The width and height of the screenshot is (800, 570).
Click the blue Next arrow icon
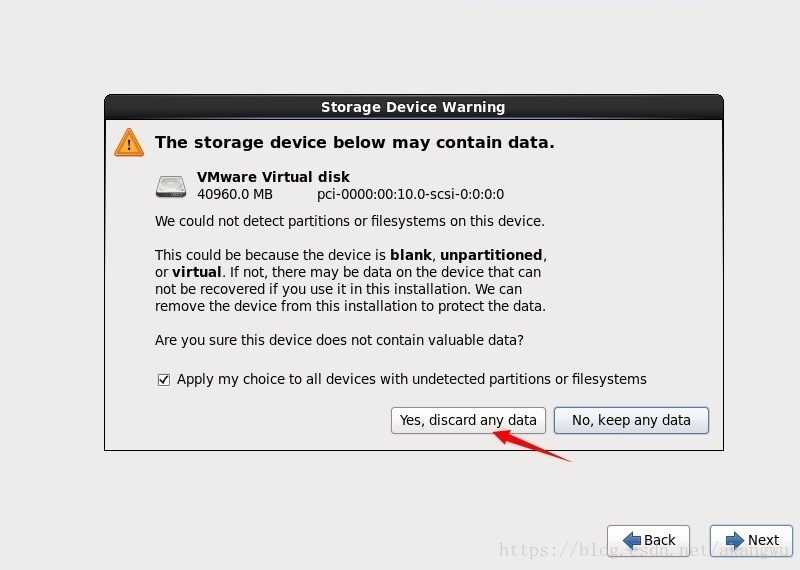735,540
